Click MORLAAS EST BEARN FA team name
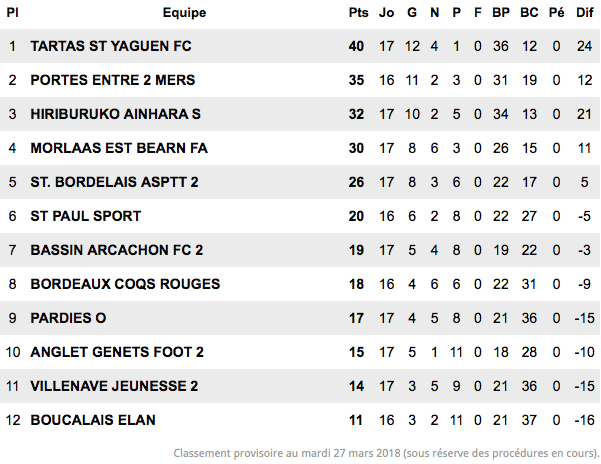This screenshot has height=464, width=601. coord(119,148)
